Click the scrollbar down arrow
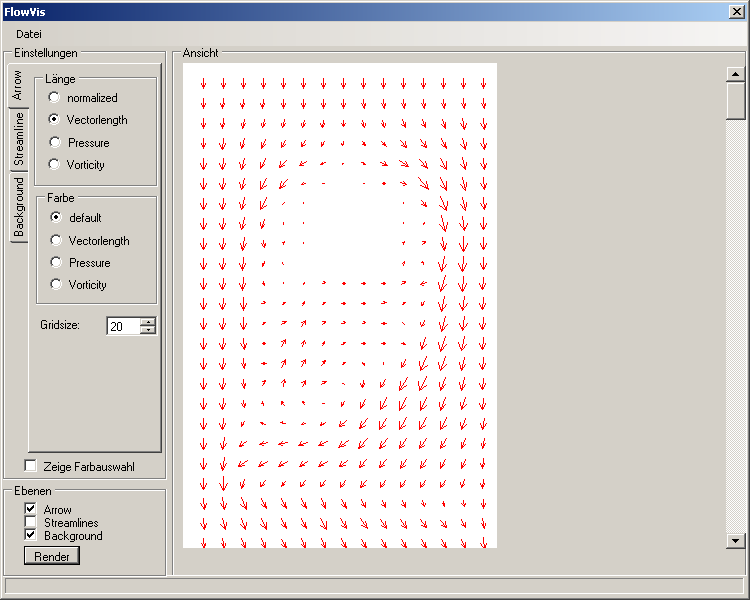 coord(735,541)
